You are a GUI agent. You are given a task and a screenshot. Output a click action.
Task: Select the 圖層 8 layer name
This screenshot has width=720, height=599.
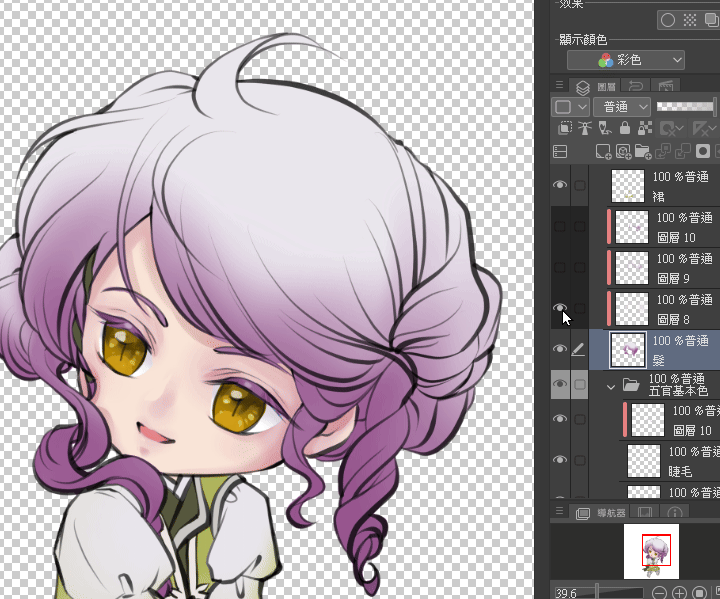pos(673,319)
